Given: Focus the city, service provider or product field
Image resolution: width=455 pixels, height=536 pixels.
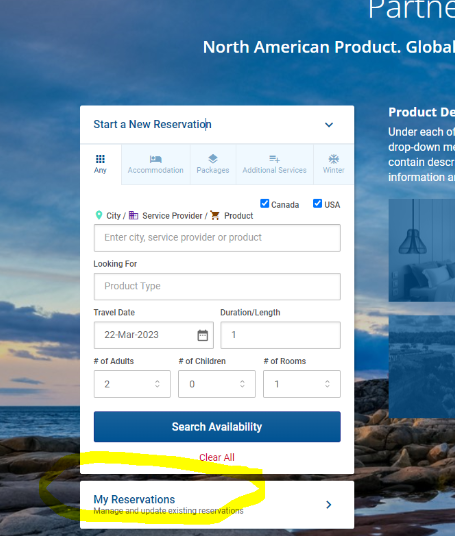Looking at the screenshot, I should pos(217,238).
